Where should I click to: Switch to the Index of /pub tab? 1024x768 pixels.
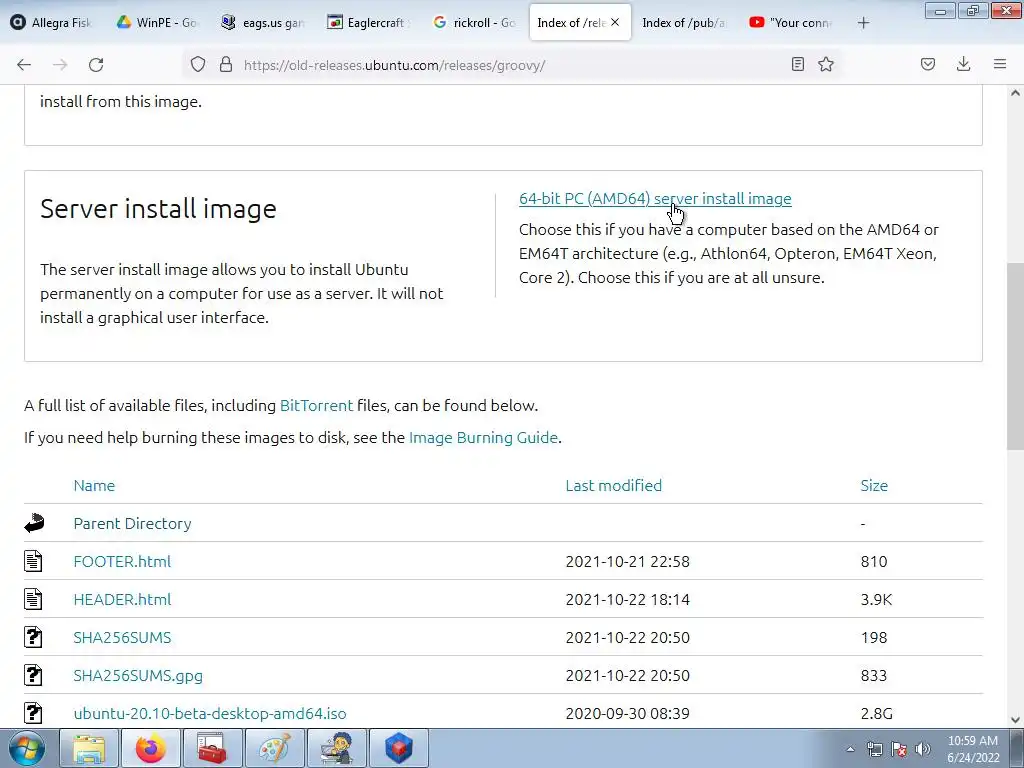point(684,22)
